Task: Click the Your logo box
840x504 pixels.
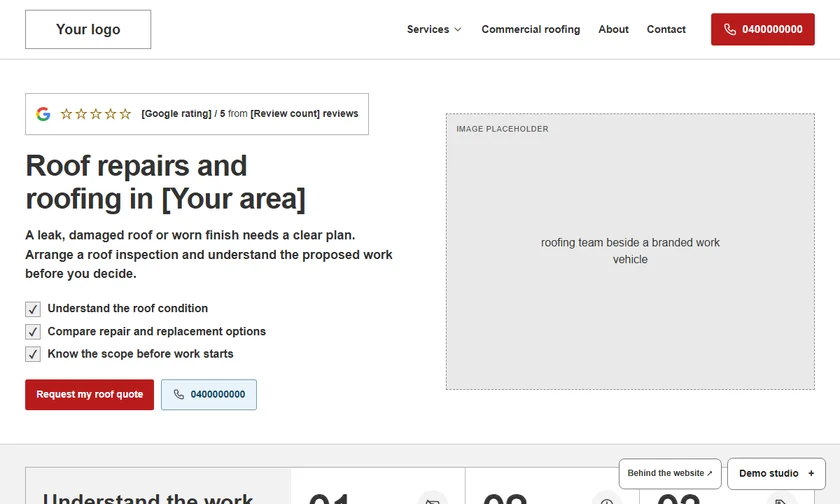Action: click(88, 29)
